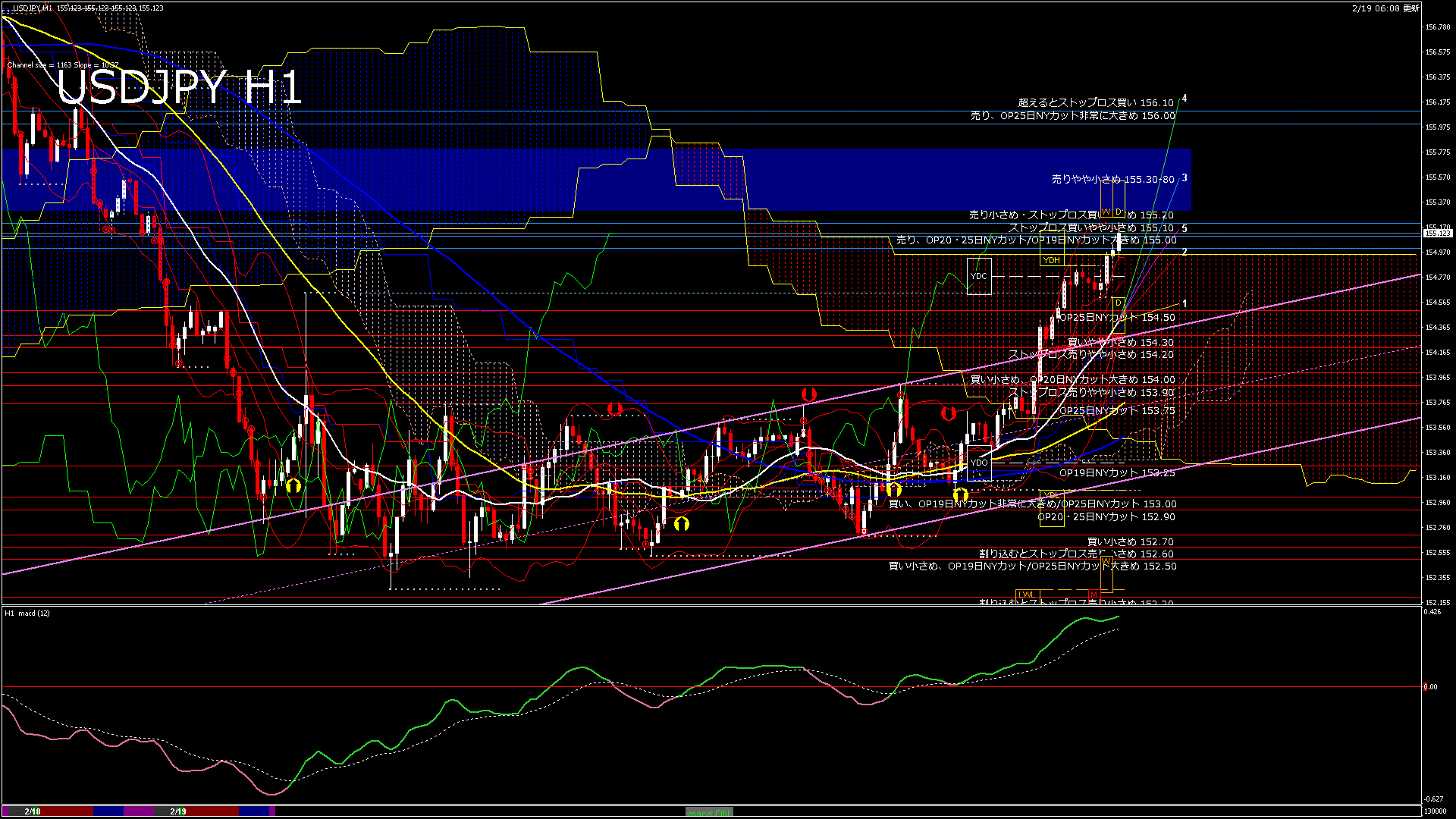Click the 2/18 date marker
Image resolution: width=1456 pixels, height=819 pixels.
(32, 811)
